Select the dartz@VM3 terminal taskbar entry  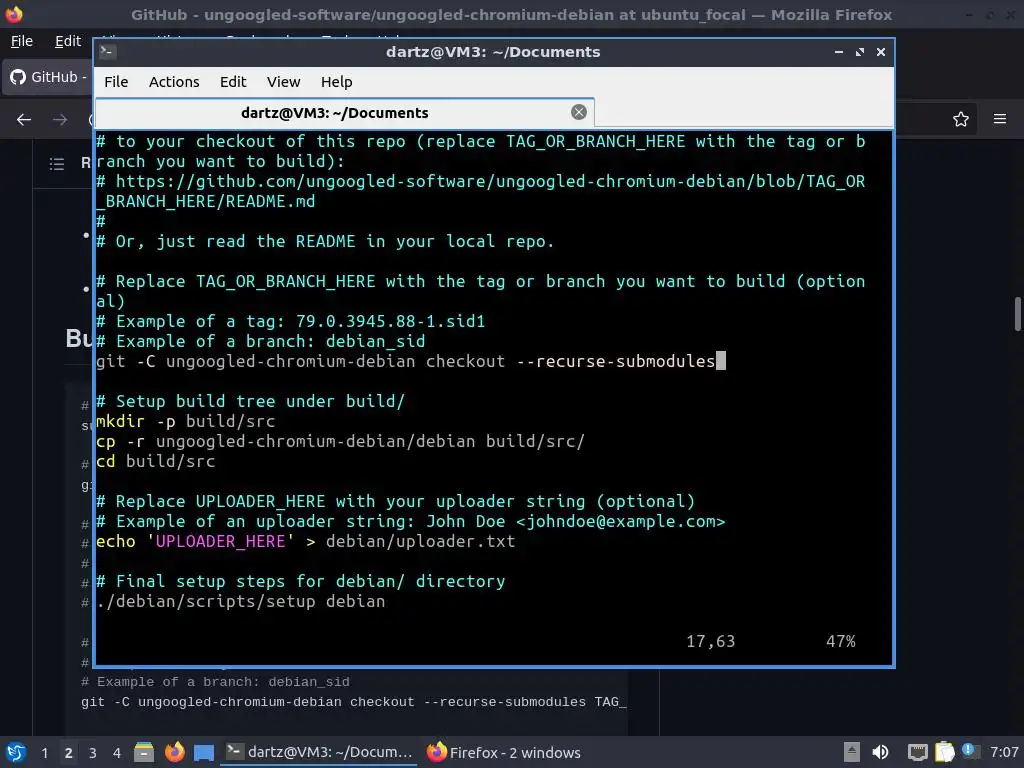(319, 752)
